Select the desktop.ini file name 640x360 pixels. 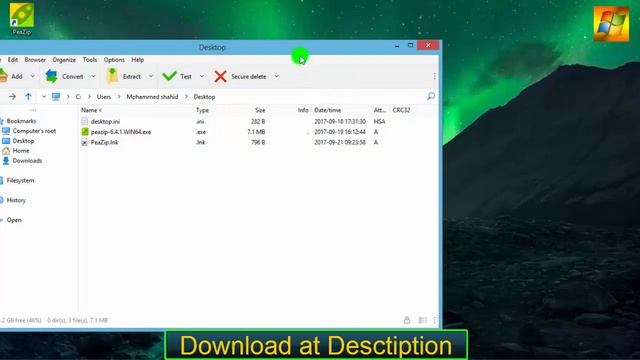[x=105, y=122]
